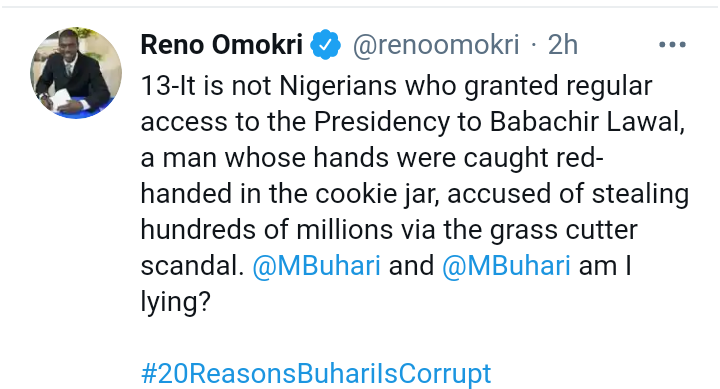The width and height of the screenshot is (720, 389).
Task: Open the #20ReasonsBuhariIsCorrupt hashtag
Action: click(x=316, y=373)
